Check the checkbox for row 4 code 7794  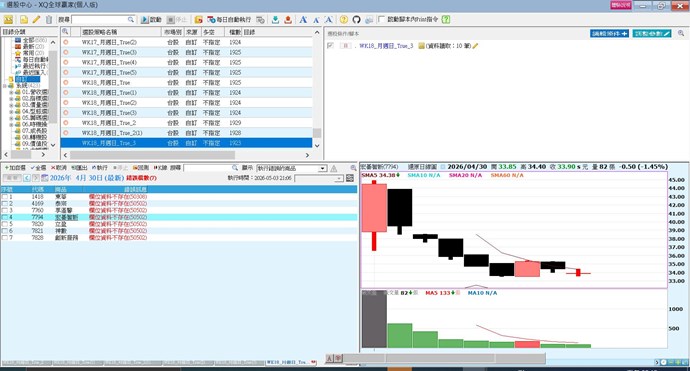tap(5, 217)
